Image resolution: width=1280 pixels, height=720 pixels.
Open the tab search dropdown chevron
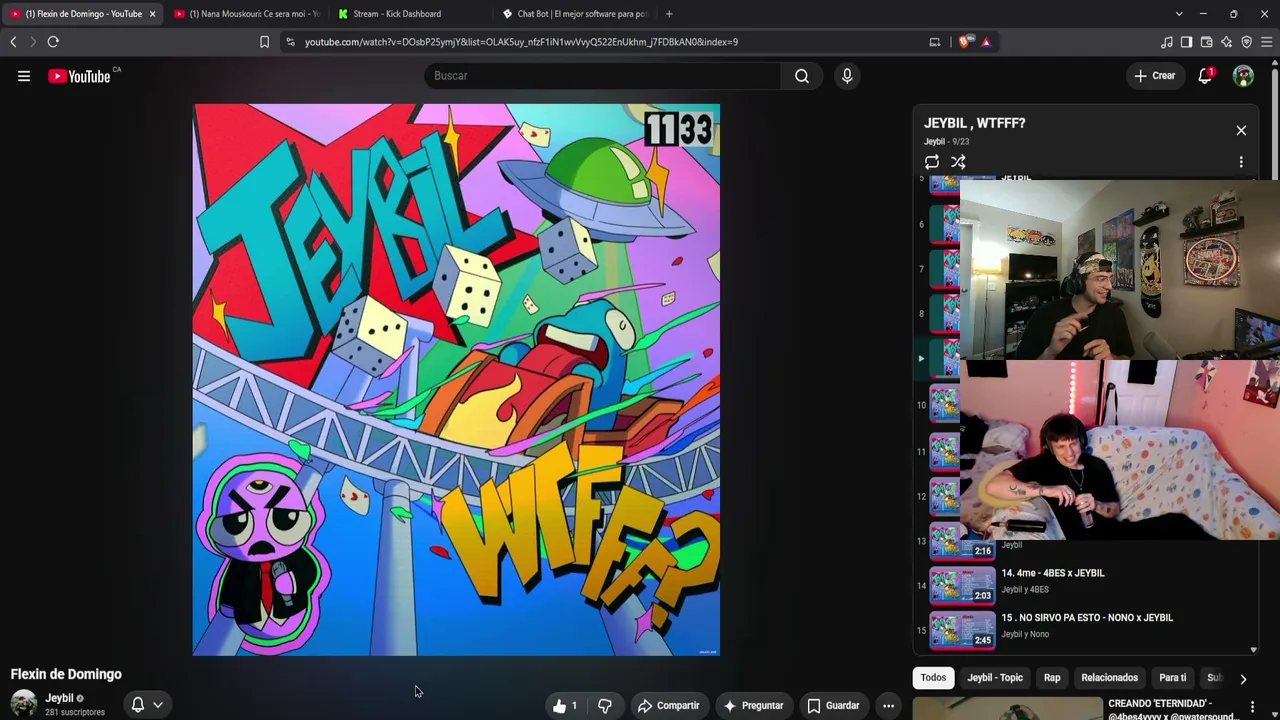tap(1179, 14)
